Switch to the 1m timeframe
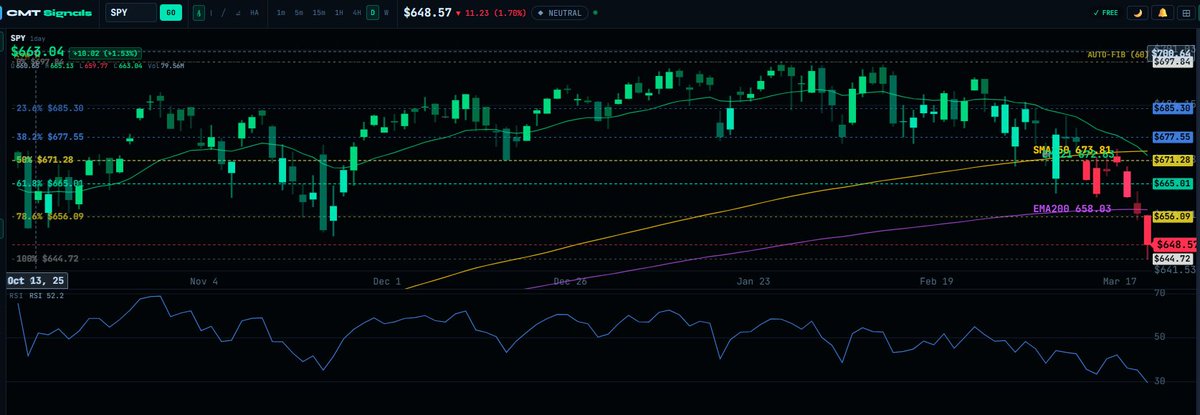The image size is (1200, 415). click(x=281, y=13)
